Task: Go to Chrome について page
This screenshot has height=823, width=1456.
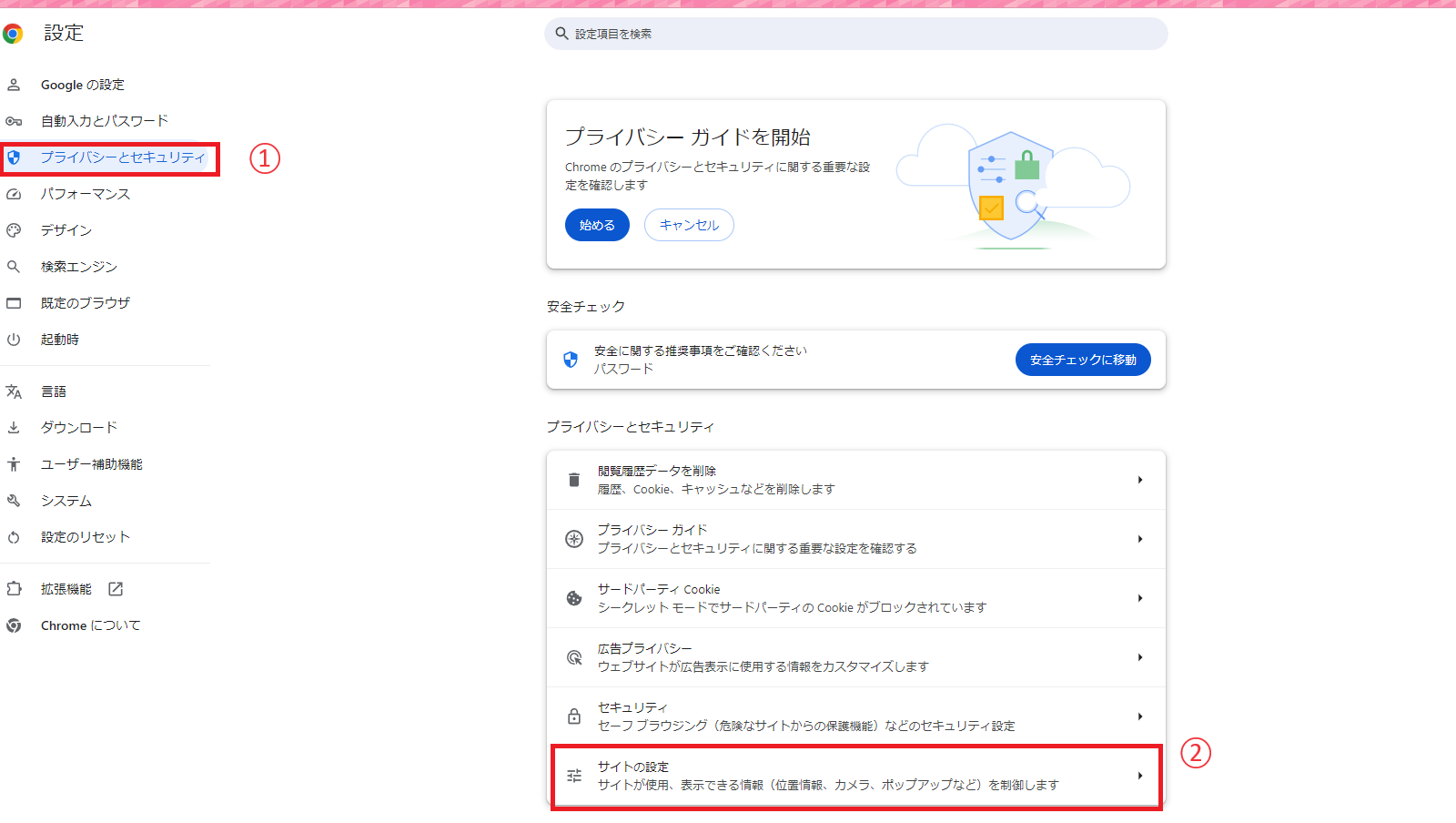Action: [90, 625]
